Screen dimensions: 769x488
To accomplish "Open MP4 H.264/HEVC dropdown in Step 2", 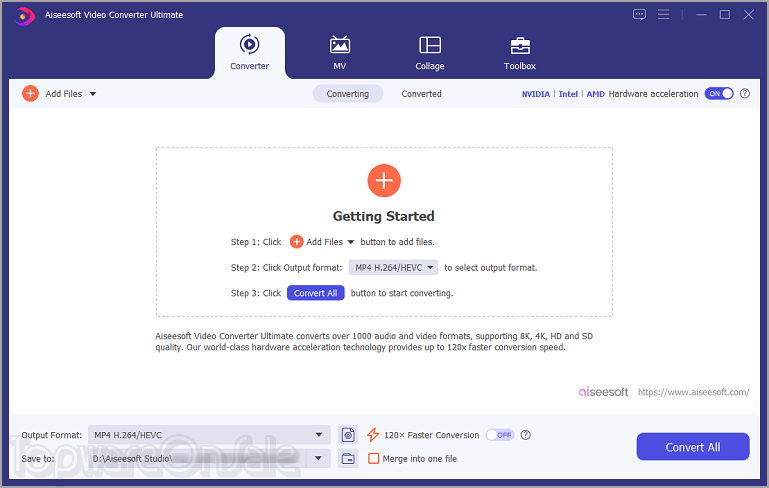I will 393,267.
